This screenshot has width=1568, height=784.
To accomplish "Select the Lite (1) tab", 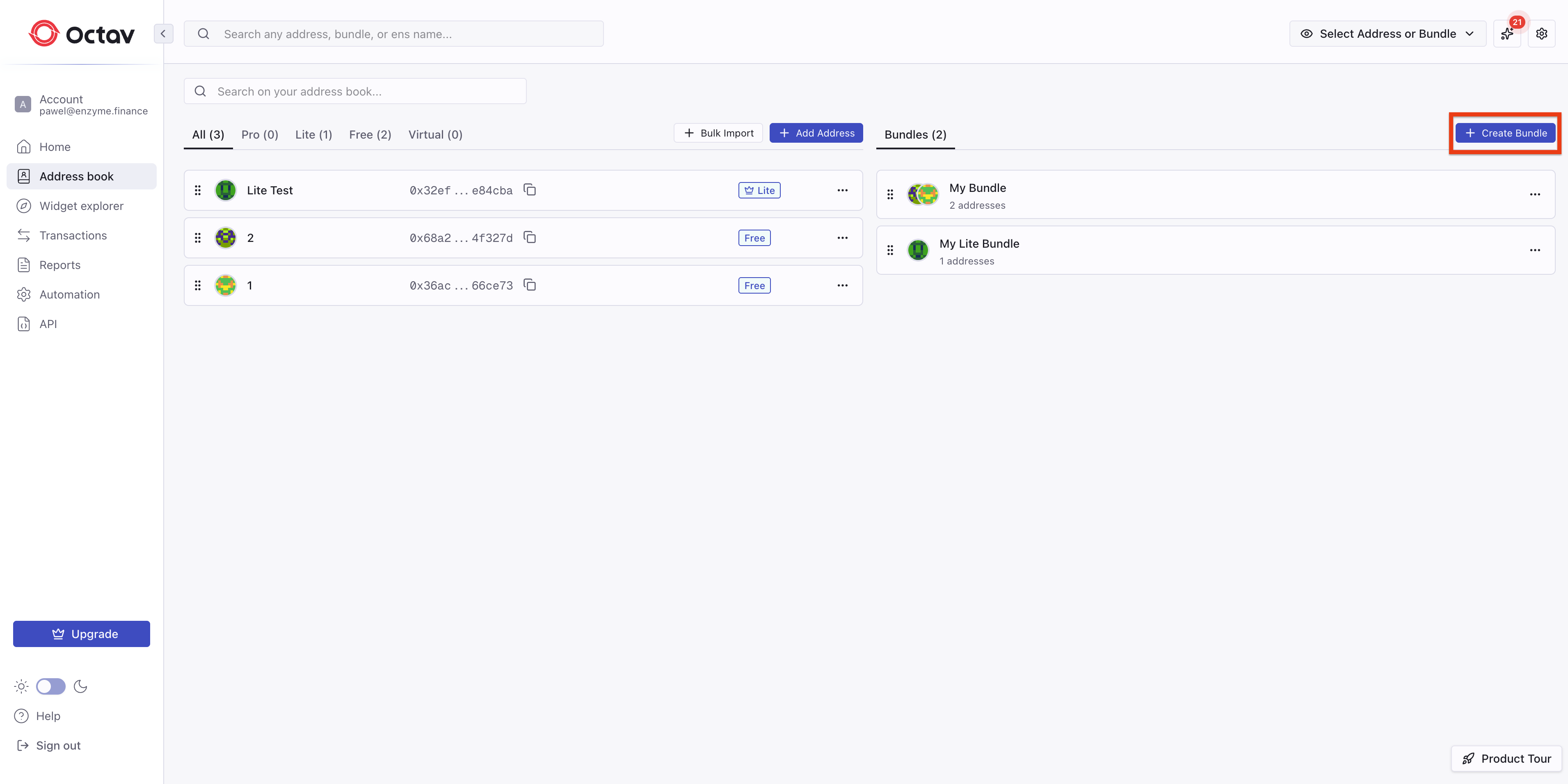I will [313, 134].
